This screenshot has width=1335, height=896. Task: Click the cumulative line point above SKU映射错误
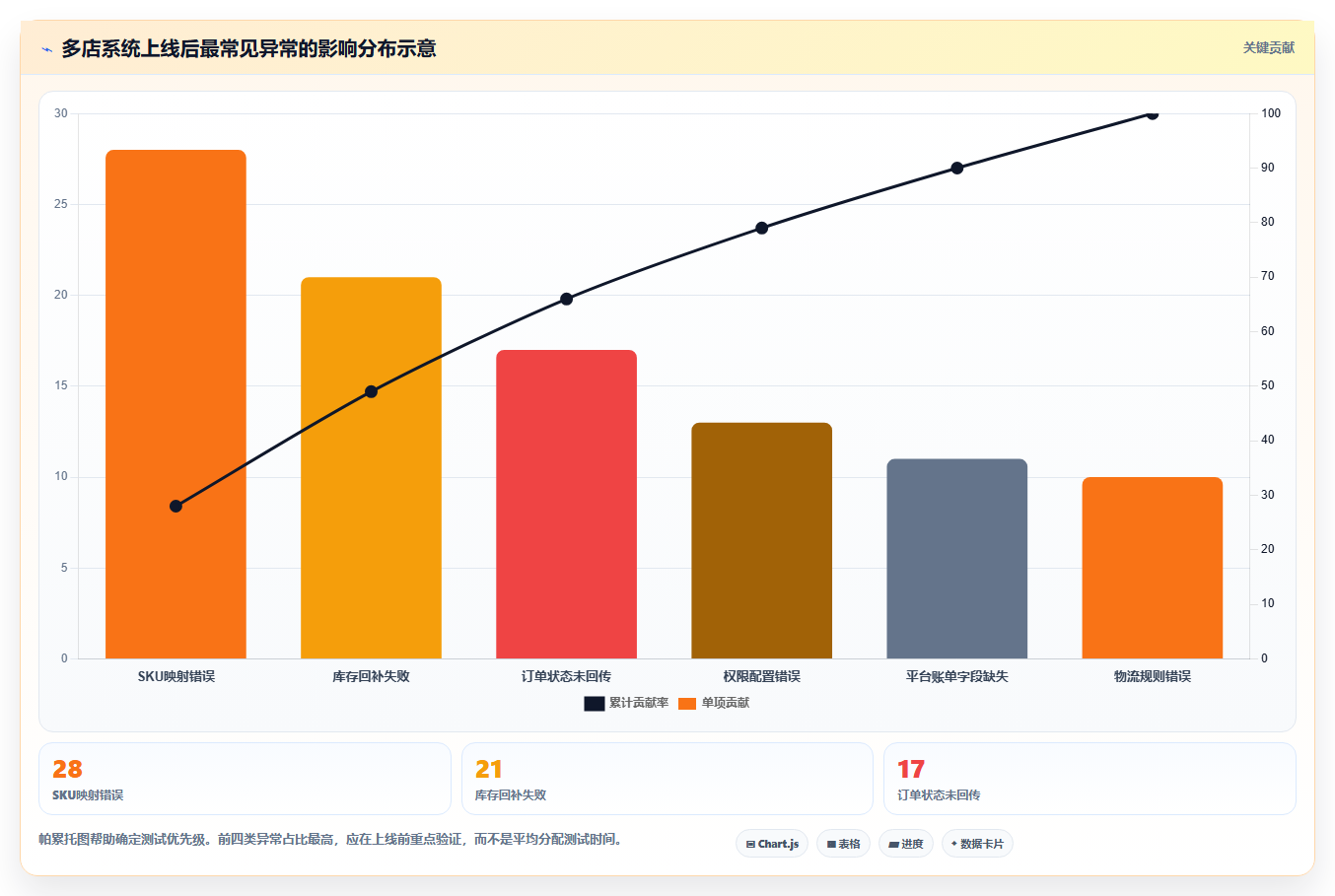click(176, 506)
